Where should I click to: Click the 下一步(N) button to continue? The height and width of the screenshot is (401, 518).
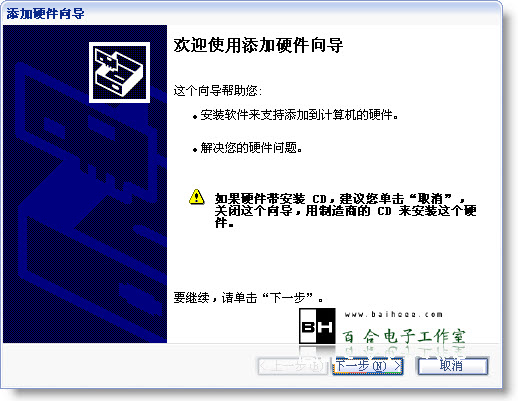(368, 366)
